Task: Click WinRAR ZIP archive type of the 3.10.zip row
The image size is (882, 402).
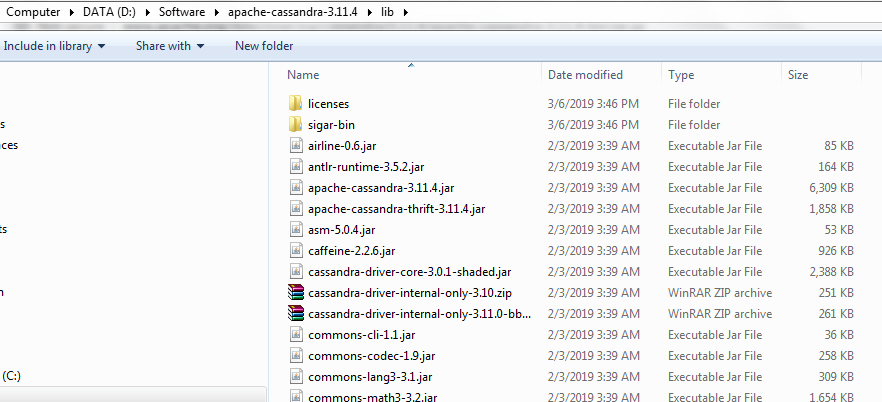Action: (720, 293)
